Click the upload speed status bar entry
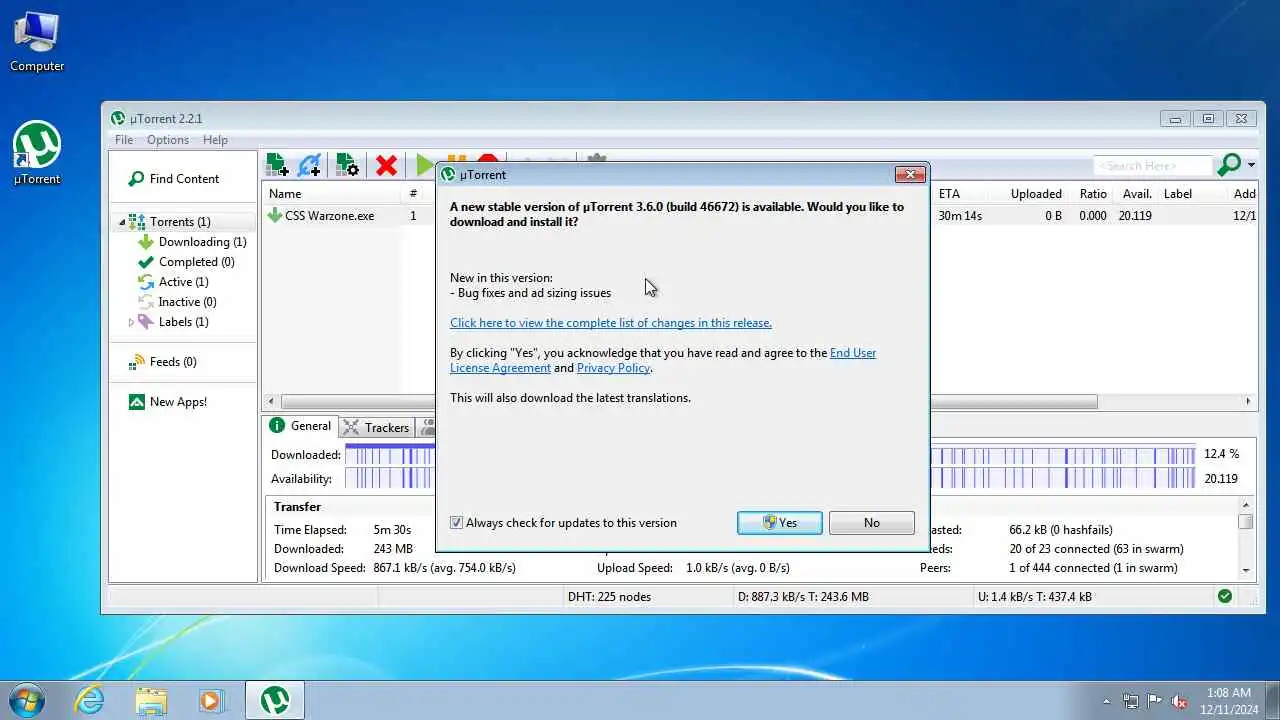 click(1035, 597)
